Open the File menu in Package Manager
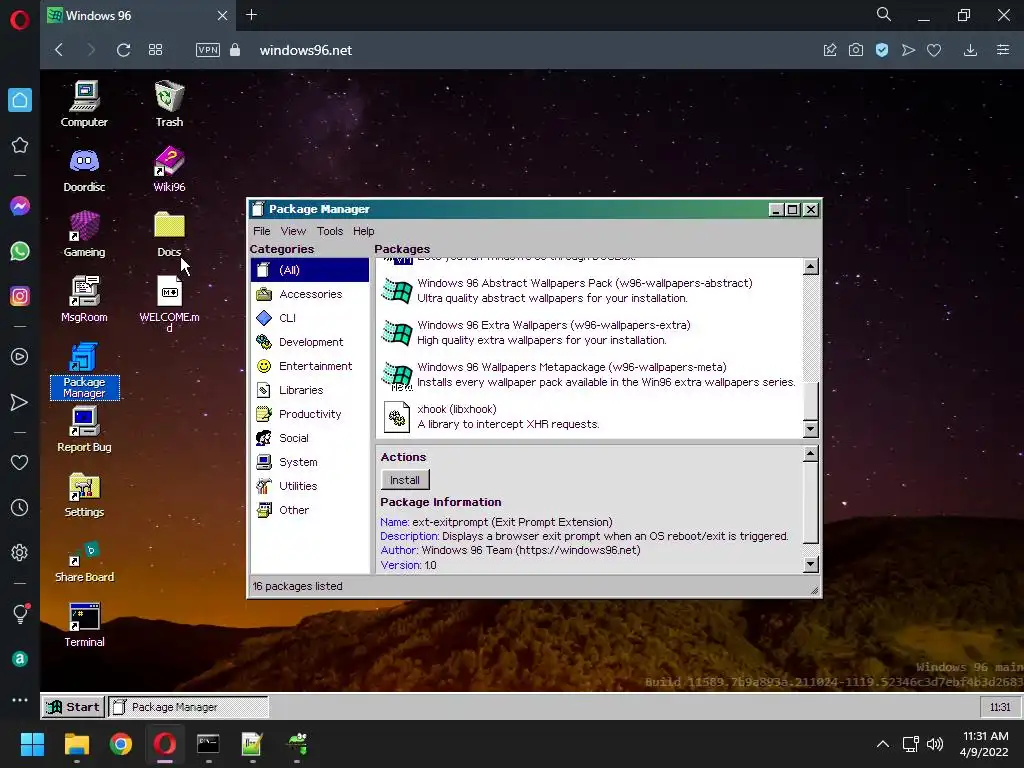The width and height of the screenshot is (1024, 768). click(x=262, y=231)
